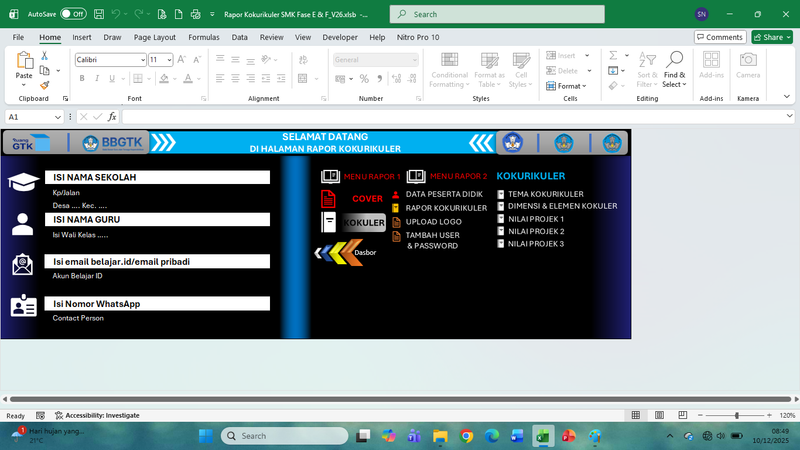Open the Formulas ribbon tab
800x450 pixels.
203,37
